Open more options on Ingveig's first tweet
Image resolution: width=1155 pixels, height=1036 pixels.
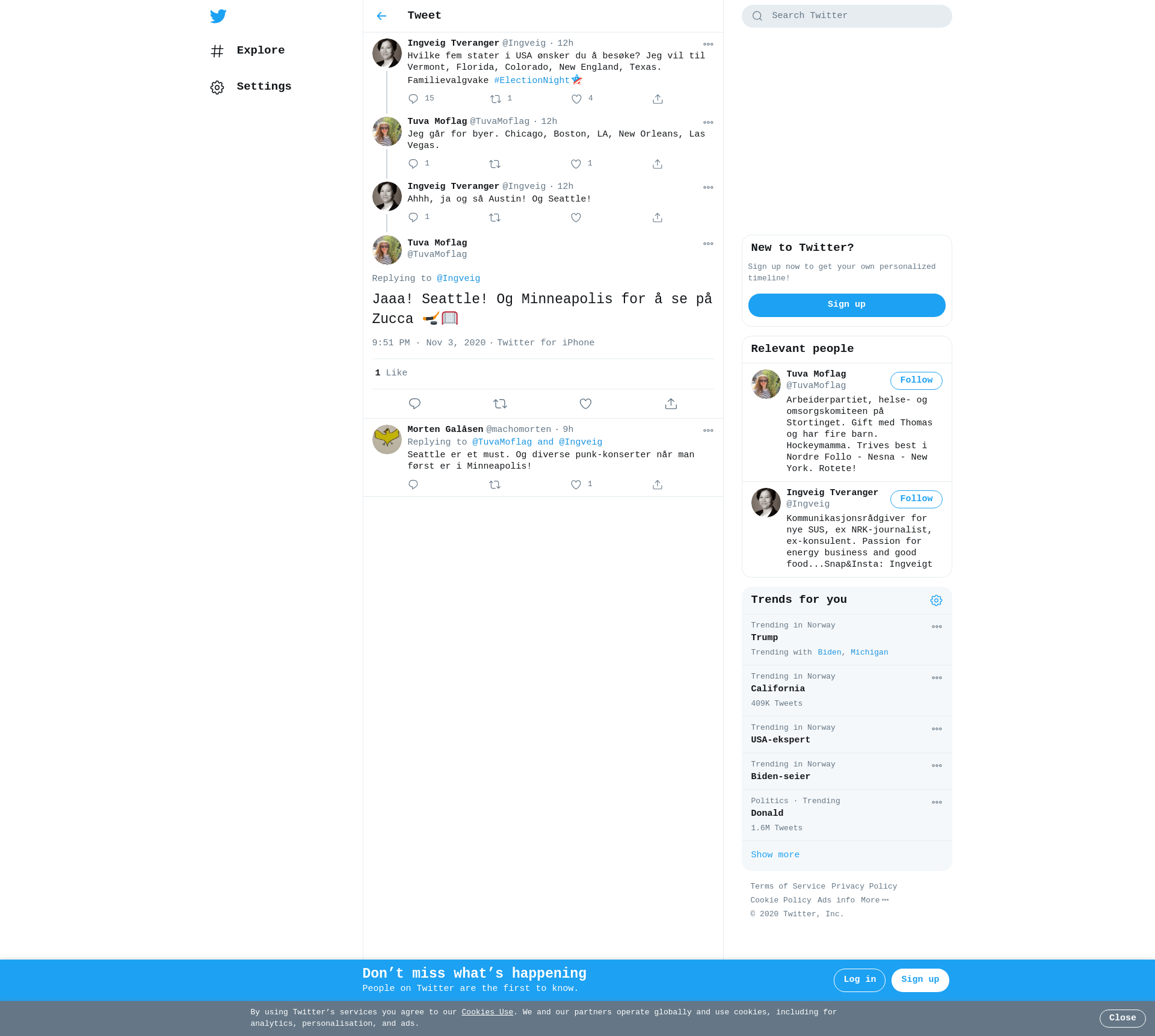(708, 44)
